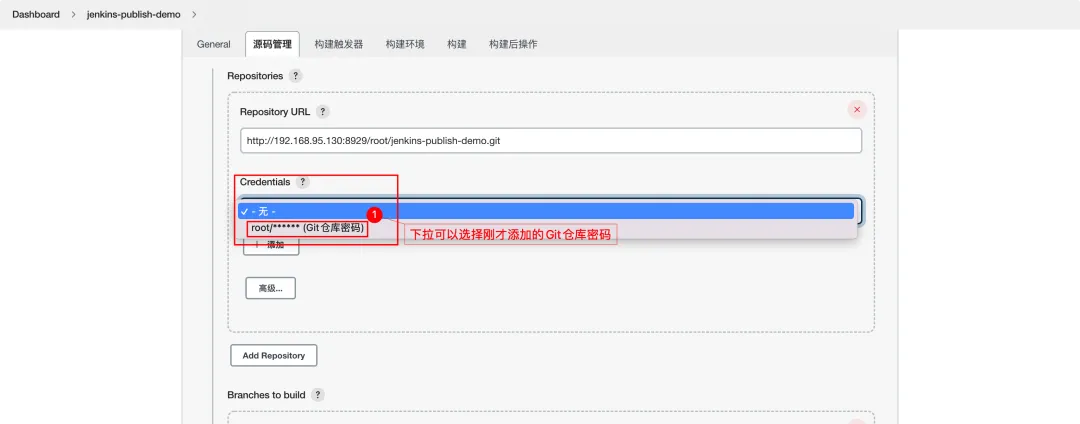
Task: Select 源码管理 tab
Action: pyautogui.click(x=272, y=44)
